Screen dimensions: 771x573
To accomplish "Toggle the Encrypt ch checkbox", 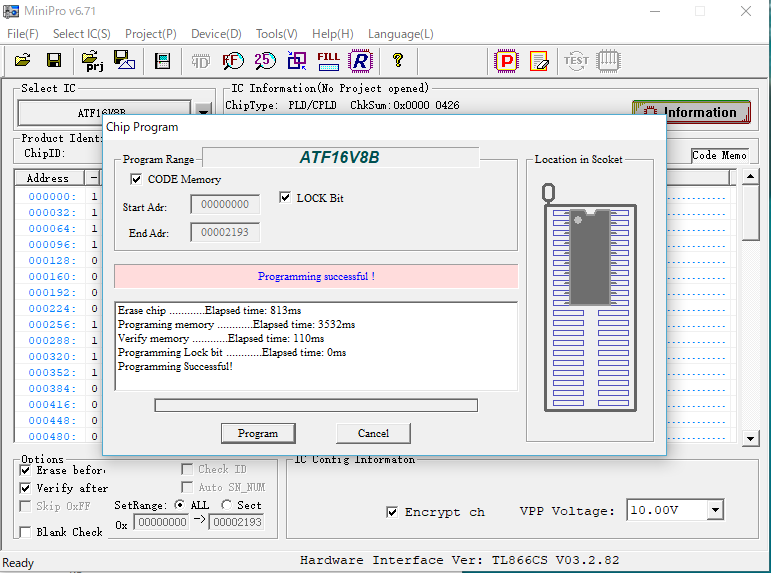I will point(392,512).
